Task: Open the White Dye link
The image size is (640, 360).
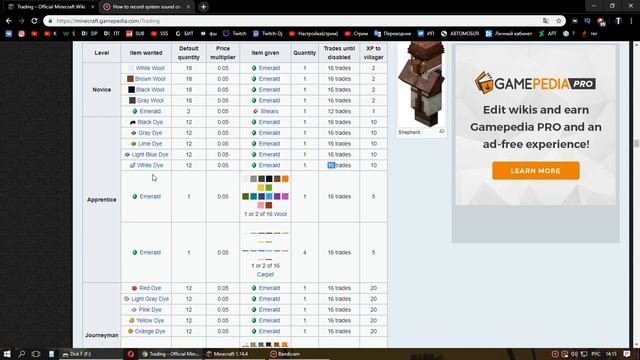Action: click(150, 165)
